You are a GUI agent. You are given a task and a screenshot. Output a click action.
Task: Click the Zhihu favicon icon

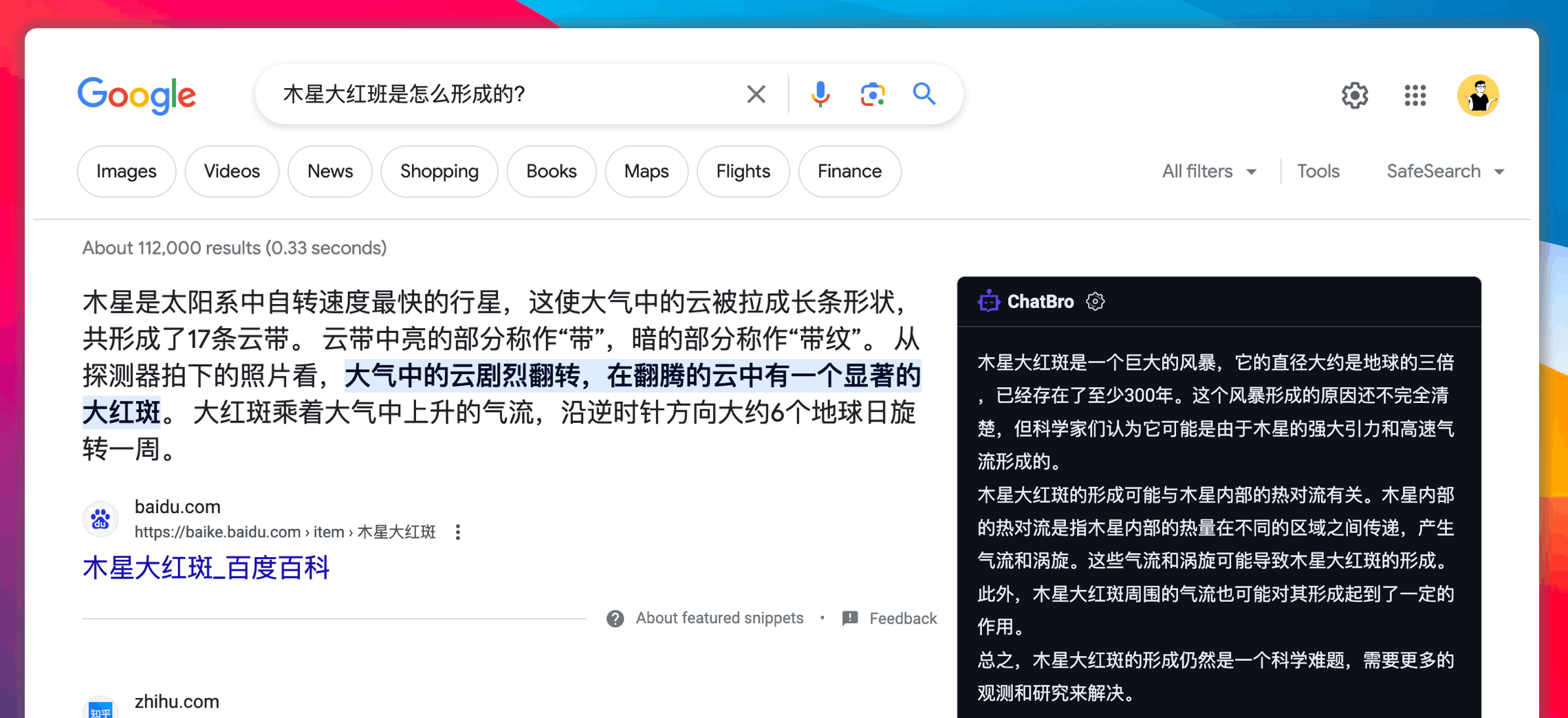pos(100,708)
